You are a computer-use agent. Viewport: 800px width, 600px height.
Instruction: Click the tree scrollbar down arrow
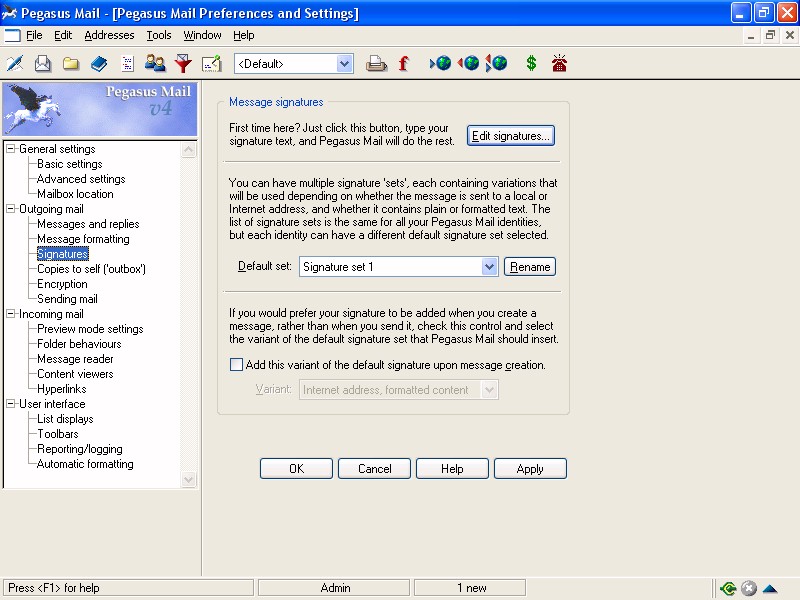click(x=188, y=479)
